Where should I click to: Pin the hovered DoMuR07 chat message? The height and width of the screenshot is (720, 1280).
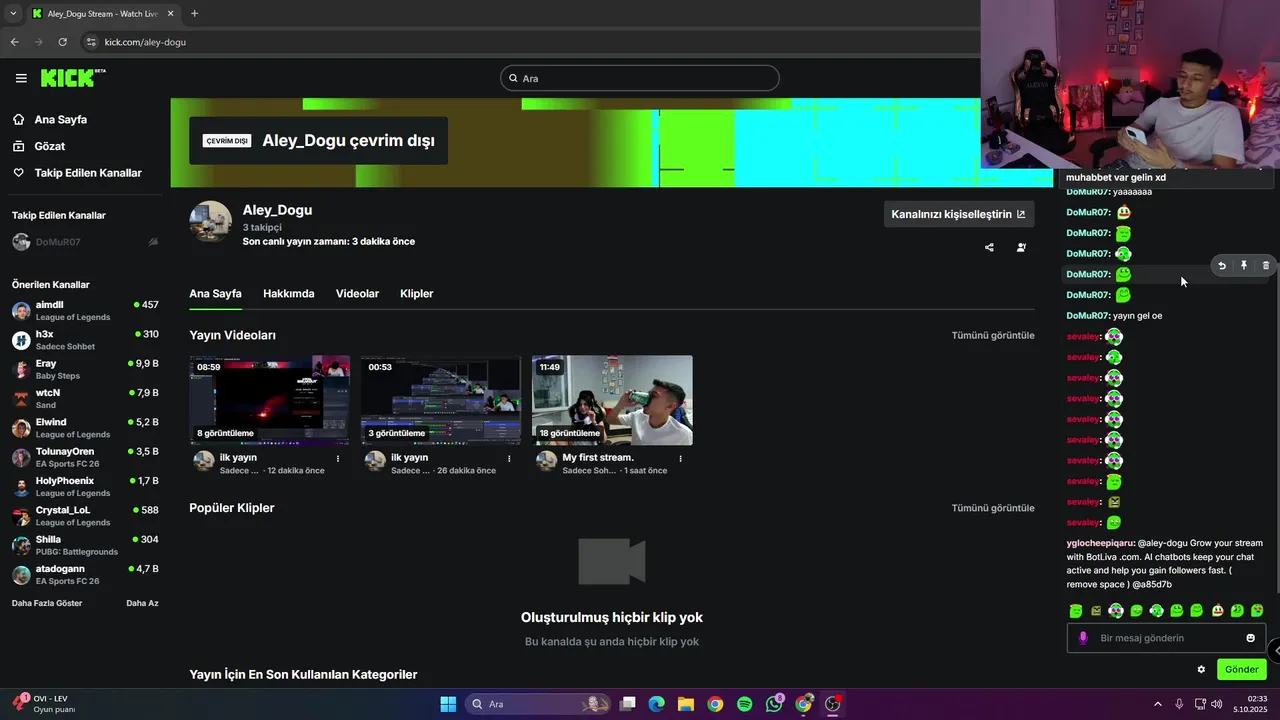click(1244, 265)
